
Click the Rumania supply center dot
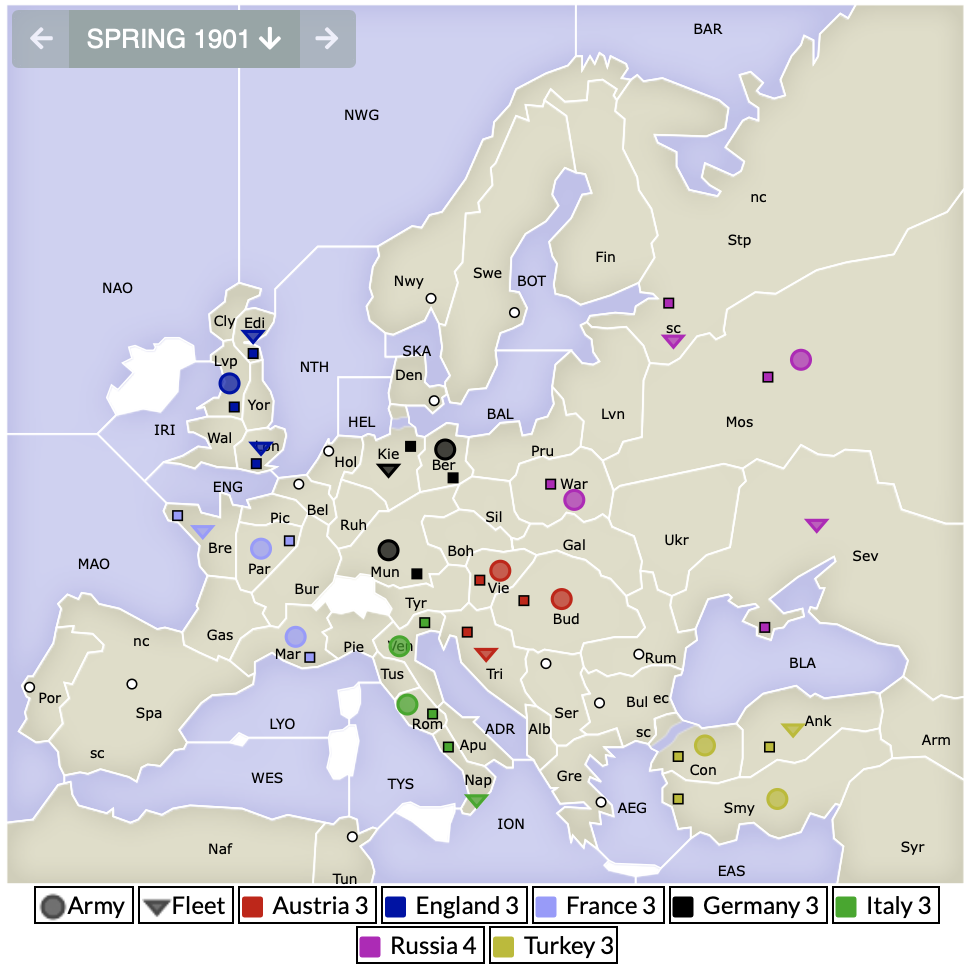click(x=638, y=654)
